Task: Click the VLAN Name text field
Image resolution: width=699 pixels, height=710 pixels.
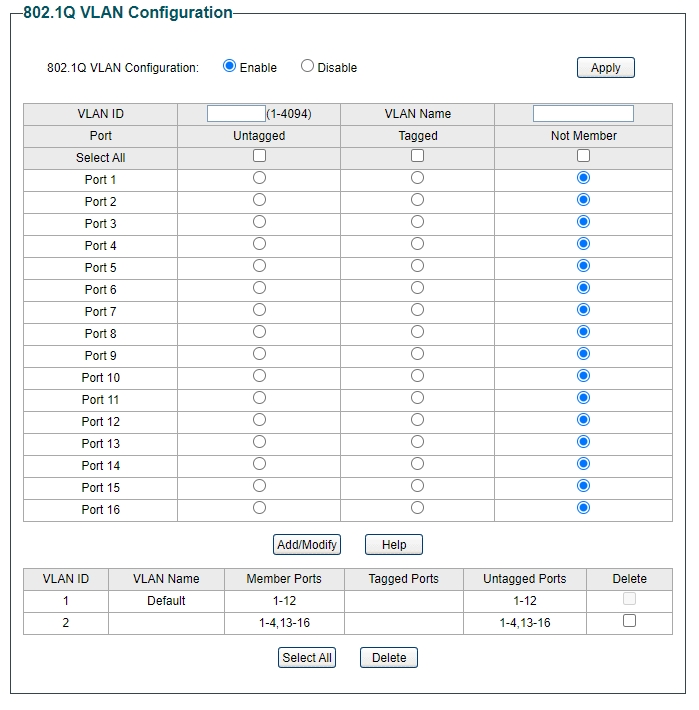Action: pos(583,113)
